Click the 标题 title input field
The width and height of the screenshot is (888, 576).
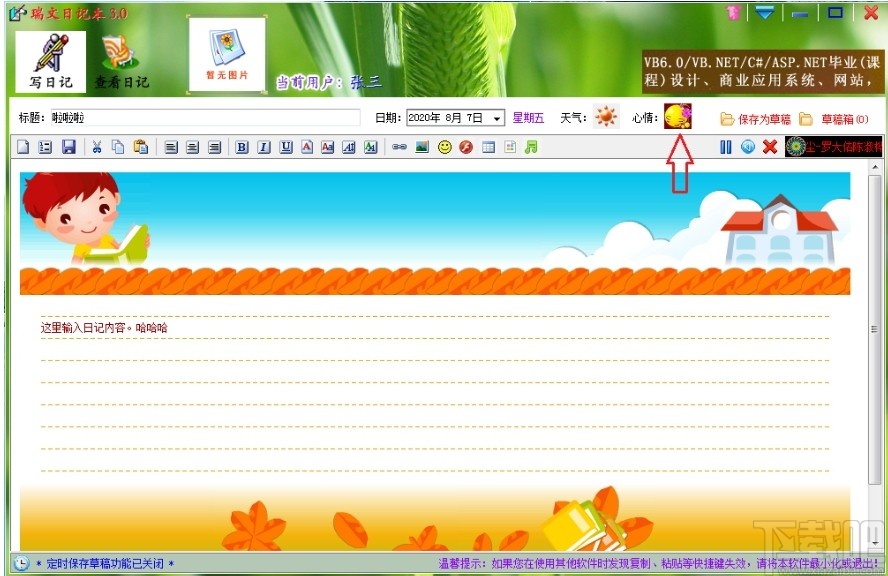point(206,117)
